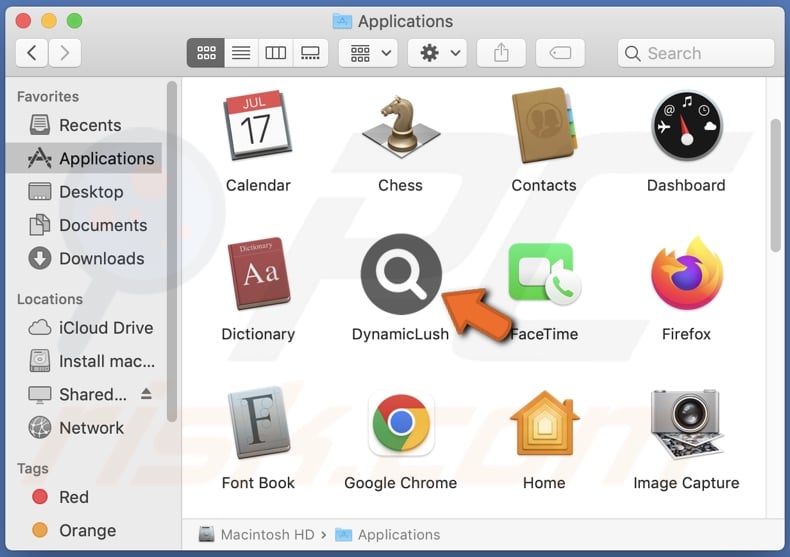Click the file list vertical scrollbar
This screenshot has width=790, height=557.
point(775,185)
